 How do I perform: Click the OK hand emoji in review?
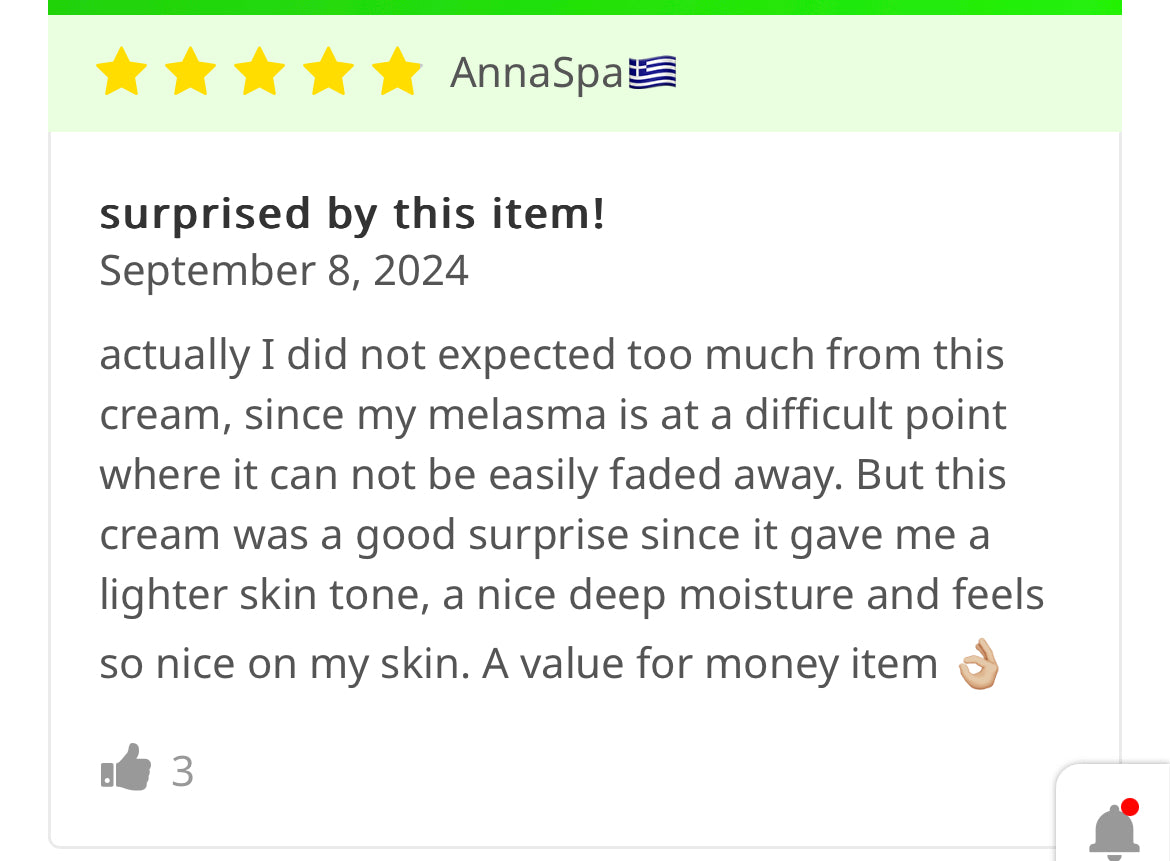point(978,666)
